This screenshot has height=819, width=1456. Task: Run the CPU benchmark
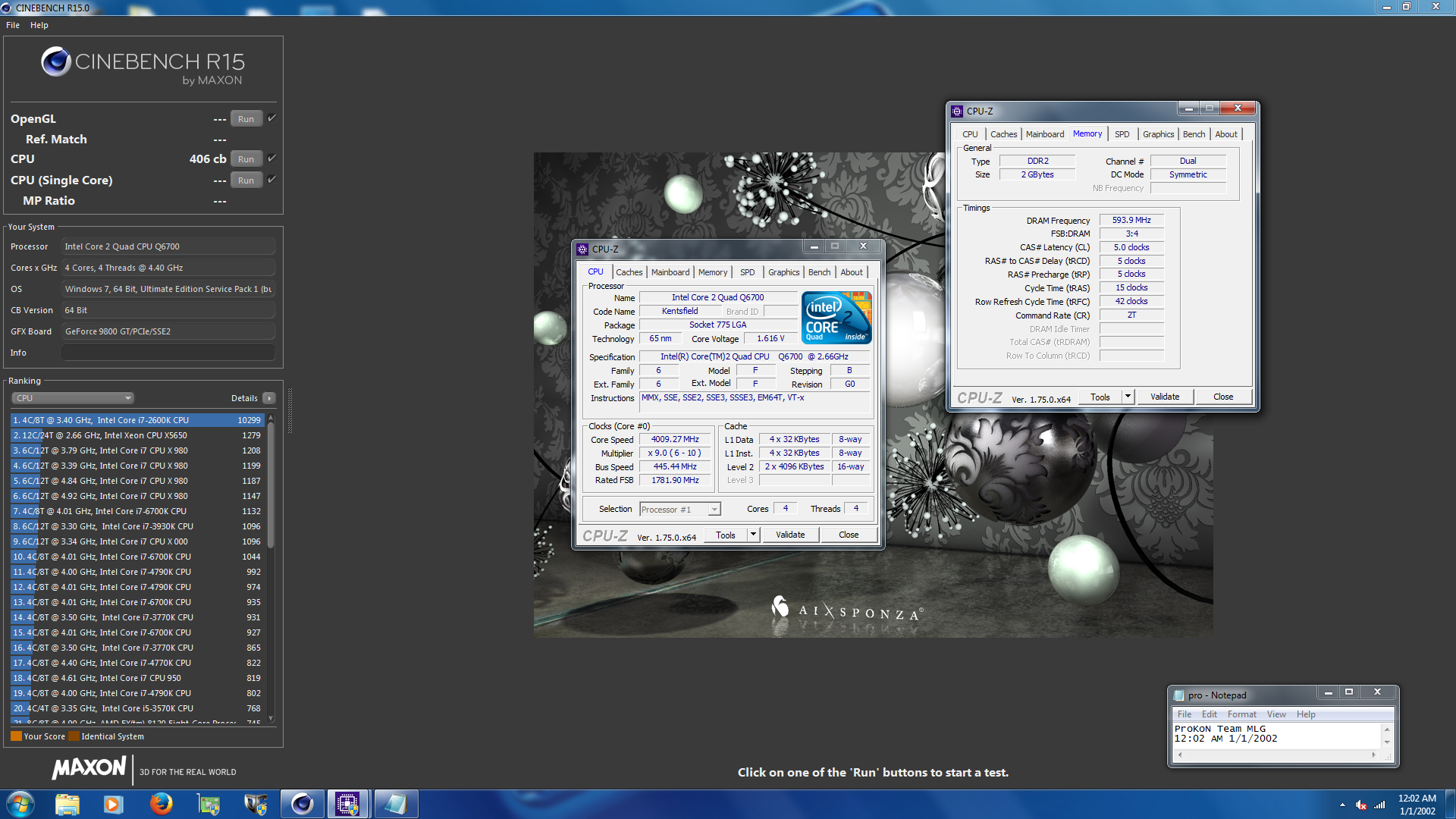click(x=246, y=159)
